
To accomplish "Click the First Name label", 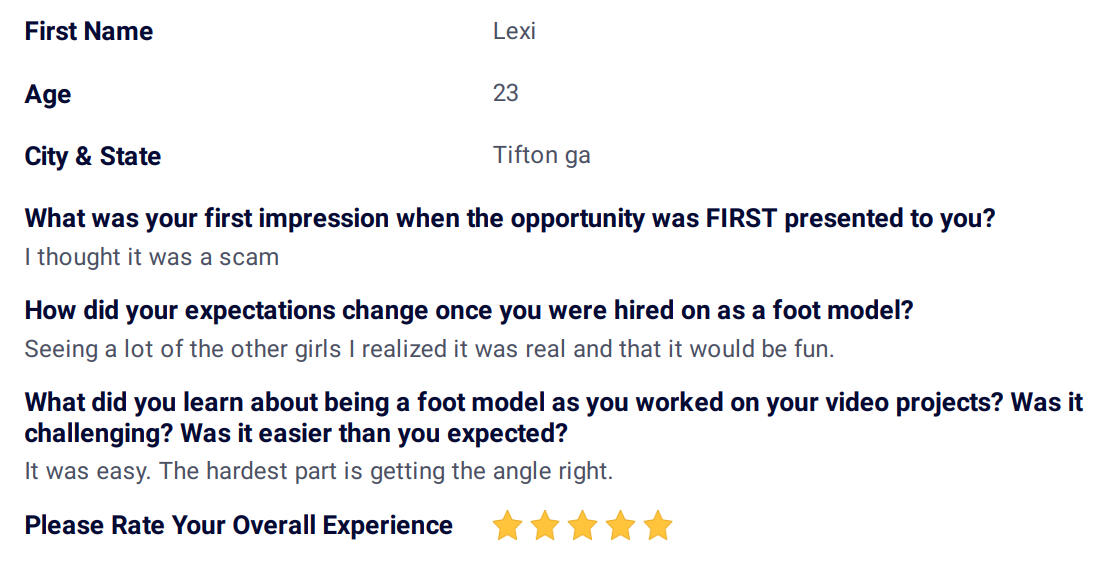I will pos(89,31).
